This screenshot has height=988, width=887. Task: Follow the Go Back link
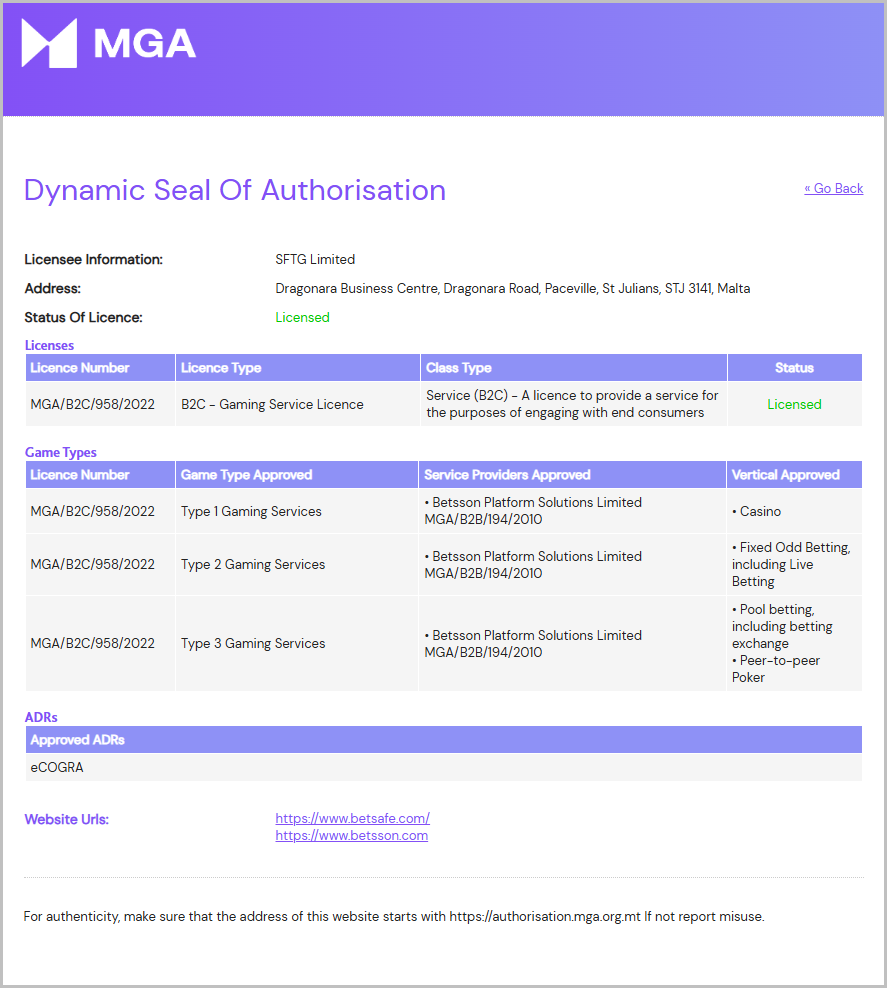pos(833,188)
